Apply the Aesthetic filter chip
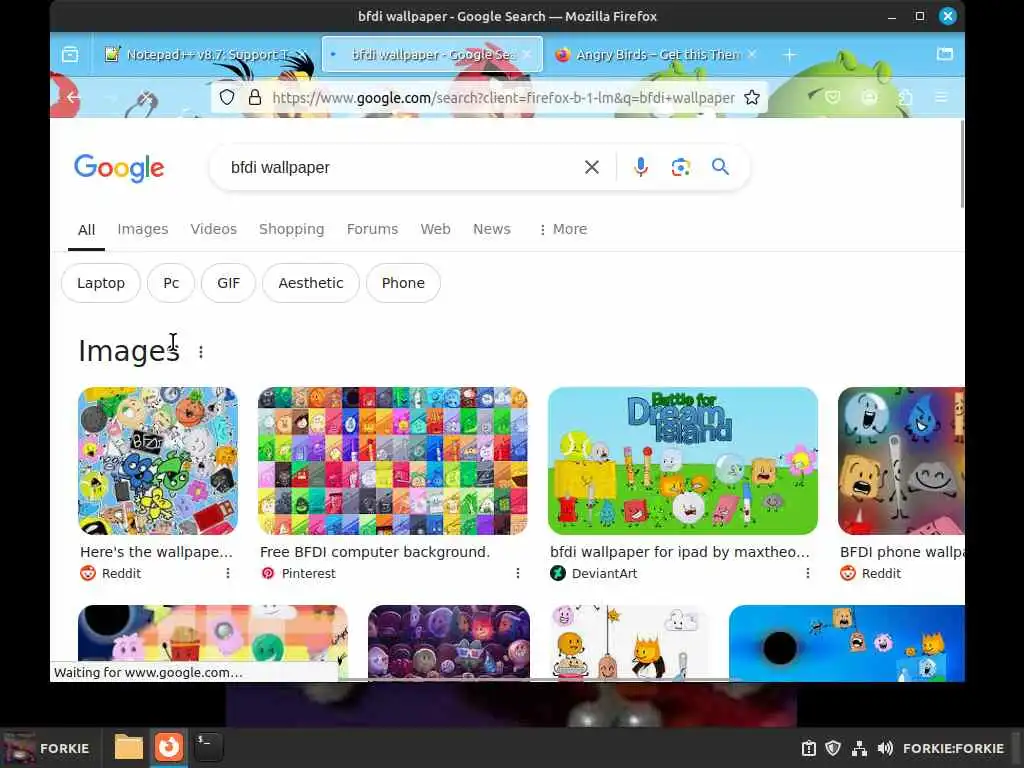The width and height of the screenshot is (1024, 768). pos(311,283)
